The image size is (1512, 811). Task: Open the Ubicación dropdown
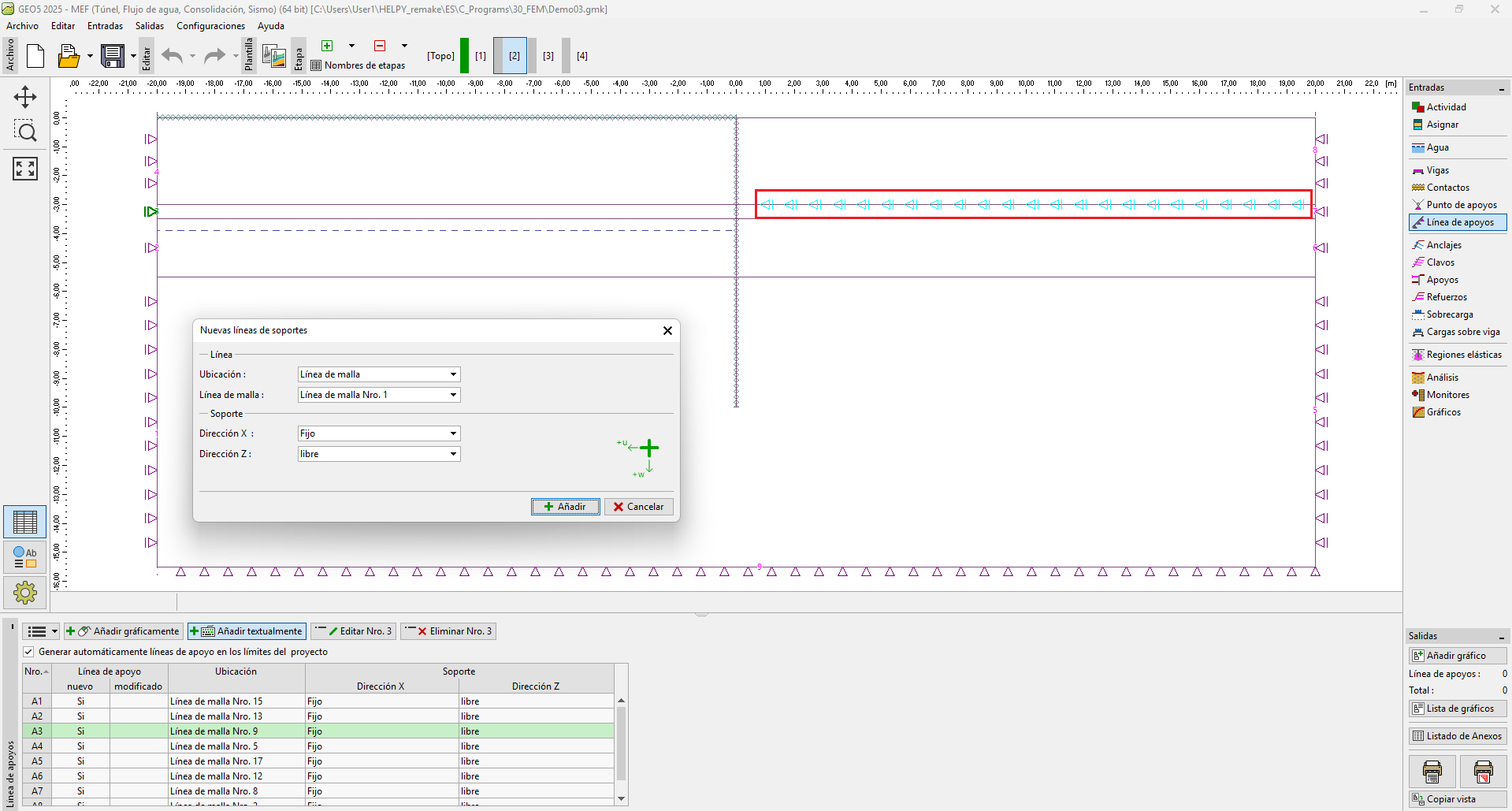(x=379, y=374)
